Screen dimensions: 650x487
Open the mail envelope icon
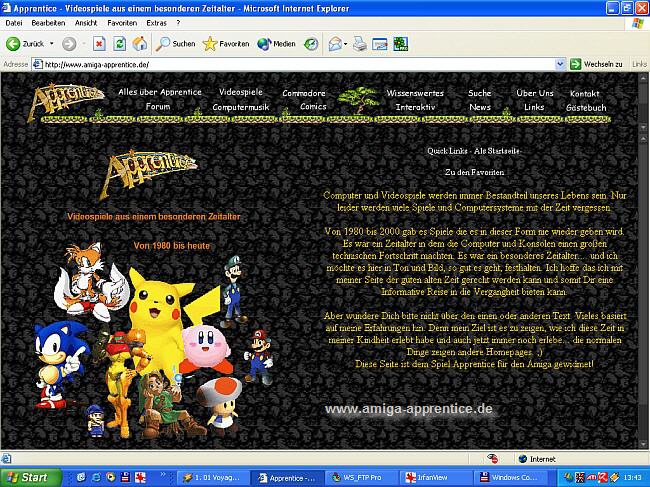[335, 44]
